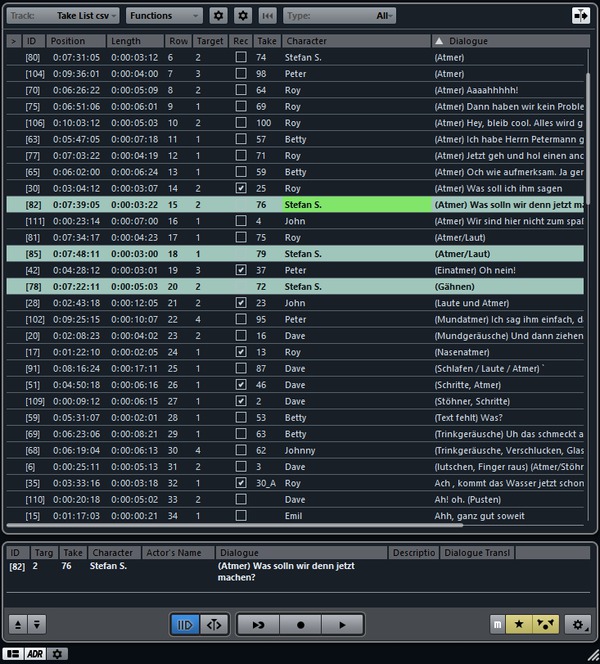This screenshot has width=600, height=664.
Task: Click the record button in transport controls
Action: [x=300, y=624]
